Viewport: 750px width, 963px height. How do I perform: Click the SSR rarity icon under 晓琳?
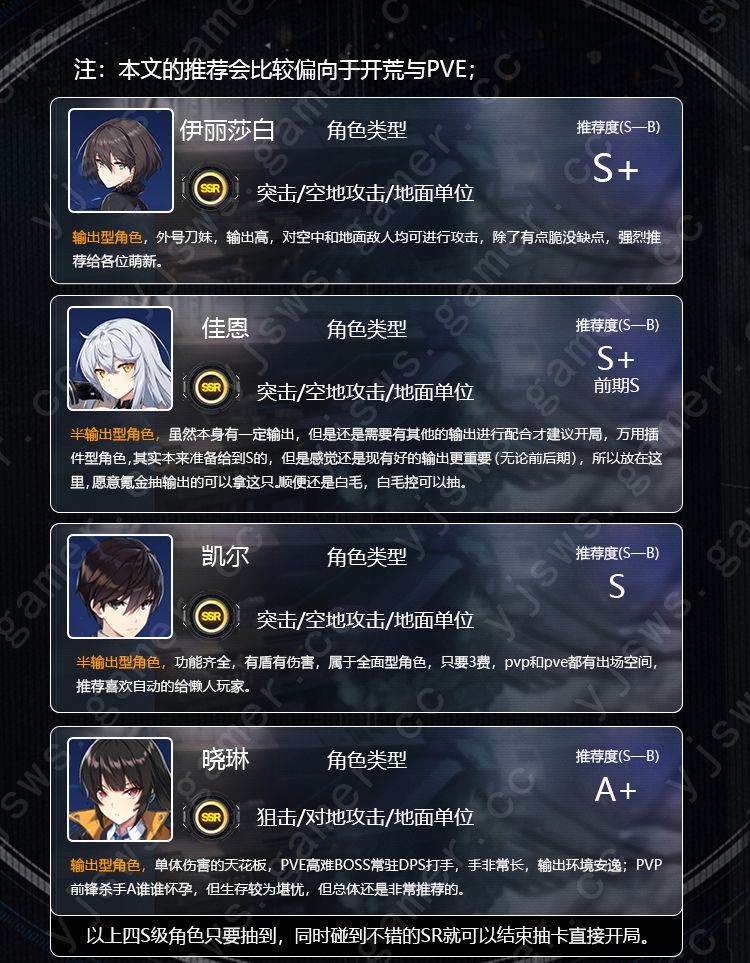tap(211, 817)
